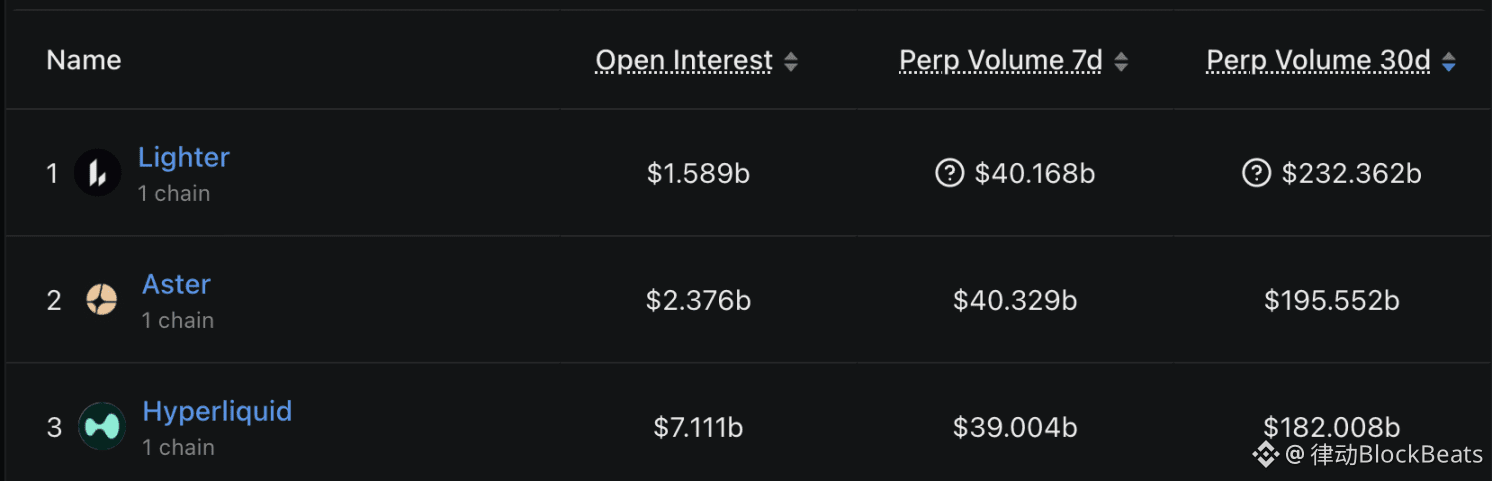This screenshot has width=1492, height=481.
Task: Select Lighter's $1.589b open interest cell
Action: (x=698, y=174)
